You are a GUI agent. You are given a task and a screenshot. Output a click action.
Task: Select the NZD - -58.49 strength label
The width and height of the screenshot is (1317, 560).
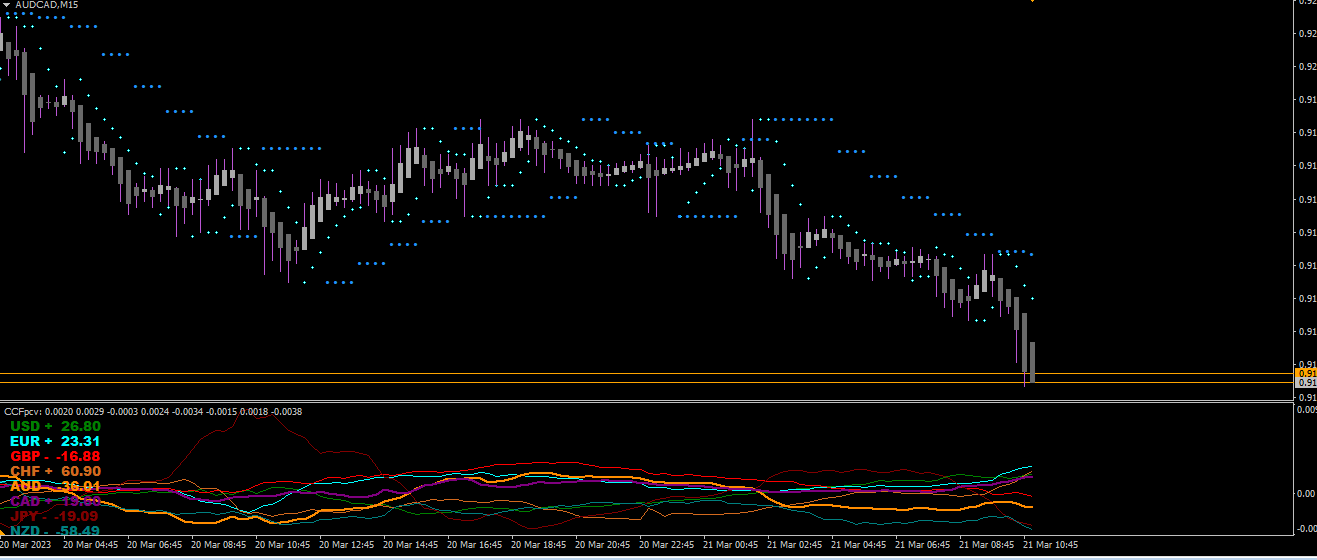pos(55,531)
